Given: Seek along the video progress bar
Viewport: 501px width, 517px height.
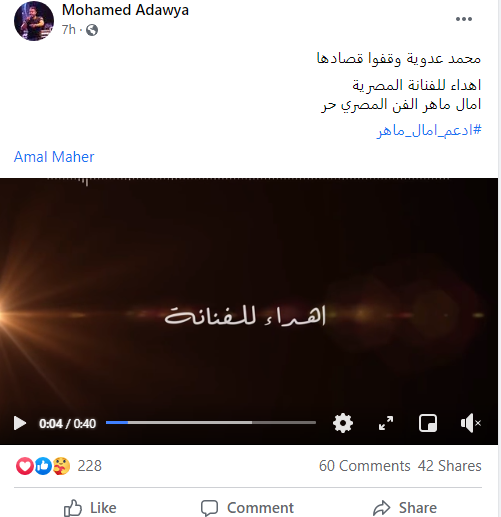Looking at the screenshot, I should pyautogui.click(x=211, y=422).
